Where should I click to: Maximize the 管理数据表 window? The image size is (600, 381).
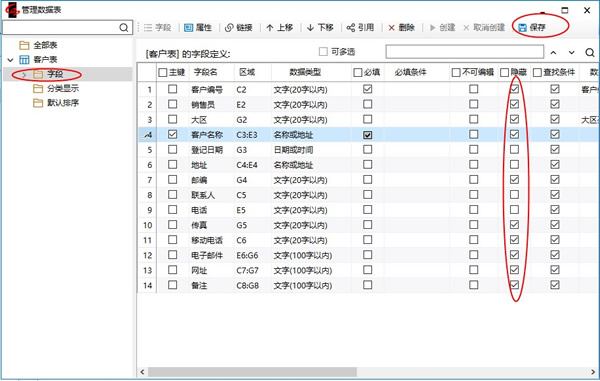[565, 10]
